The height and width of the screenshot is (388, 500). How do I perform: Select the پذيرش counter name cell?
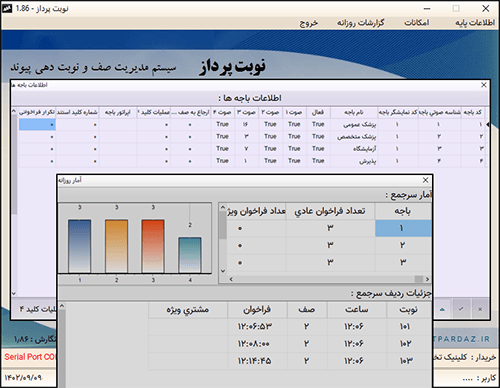(x=354, y=161)
